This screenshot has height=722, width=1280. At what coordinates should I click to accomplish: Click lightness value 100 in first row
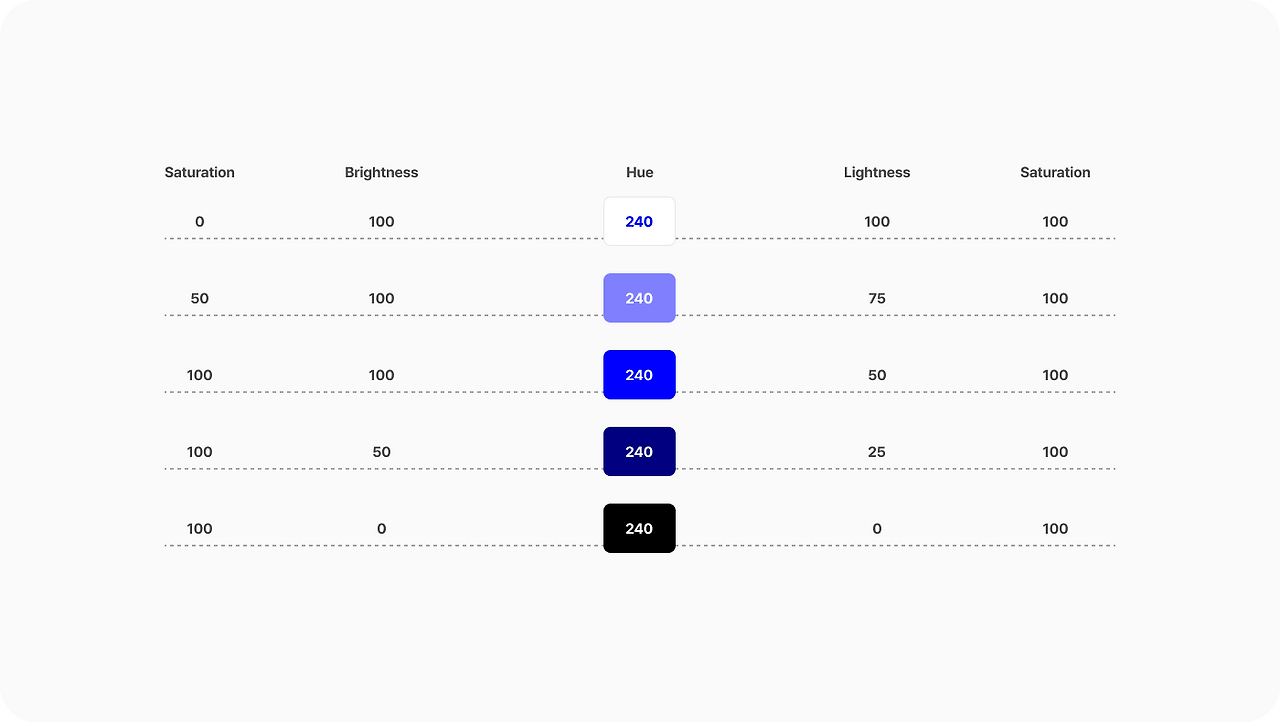[x=877, y=221]
